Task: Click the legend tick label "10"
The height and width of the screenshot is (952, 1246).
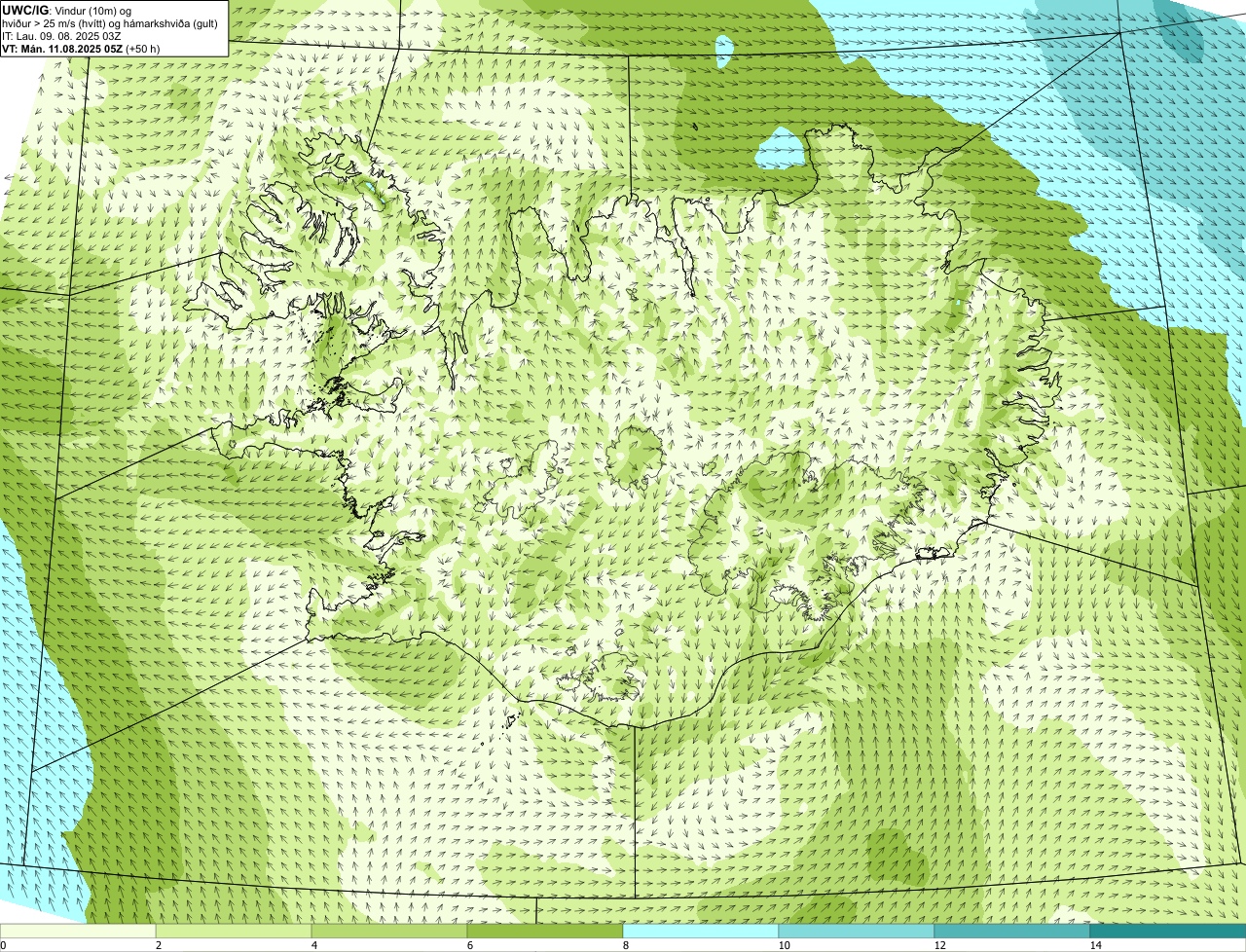Action: 784,945
